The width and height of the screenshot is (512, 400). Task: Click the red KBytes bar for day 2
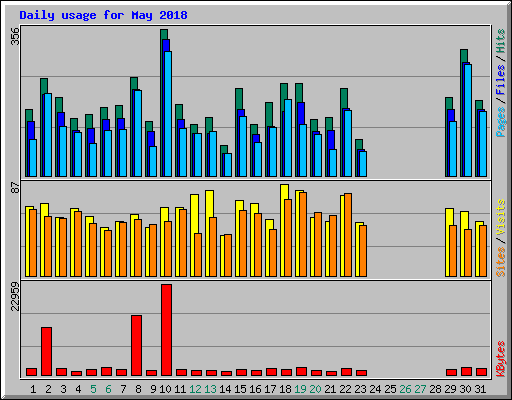[46, 351]
